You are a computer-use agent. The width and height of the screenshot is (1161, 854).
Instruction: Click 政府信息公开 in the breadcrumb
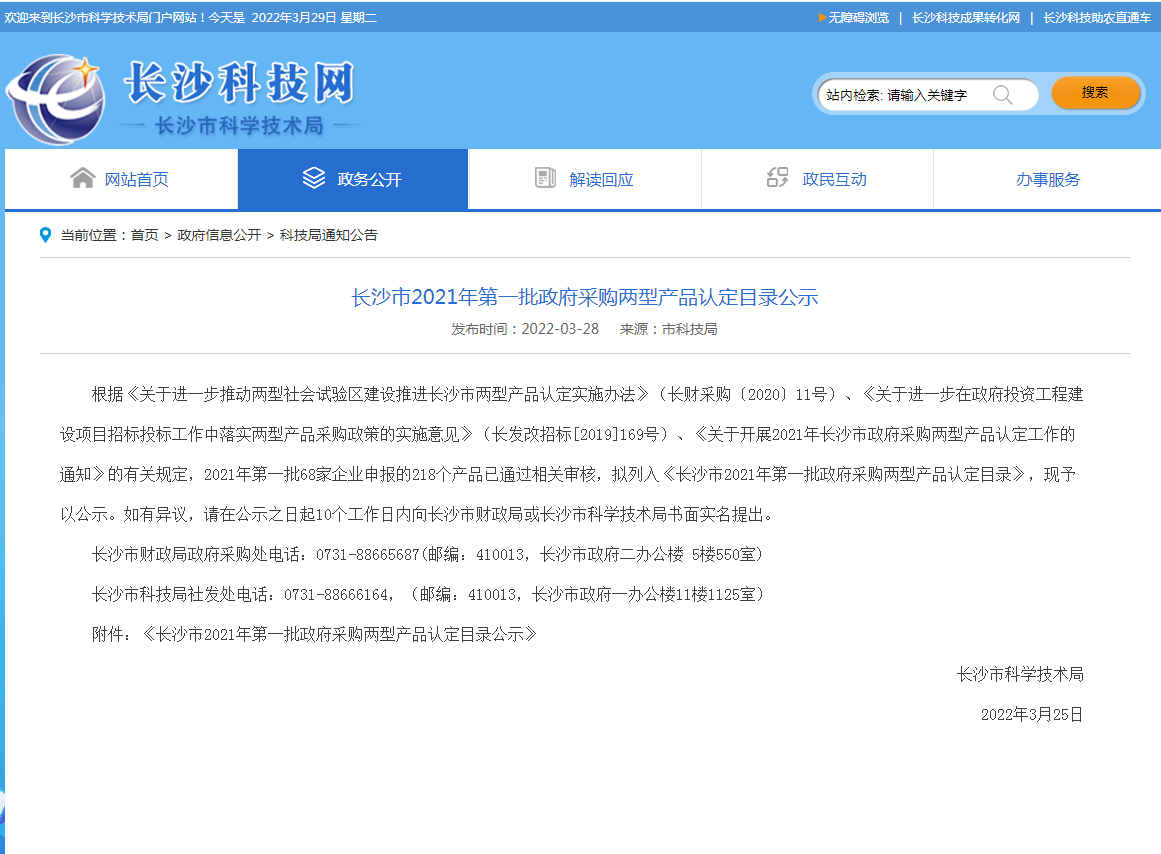pyautogui.click(x=219, y=235)
